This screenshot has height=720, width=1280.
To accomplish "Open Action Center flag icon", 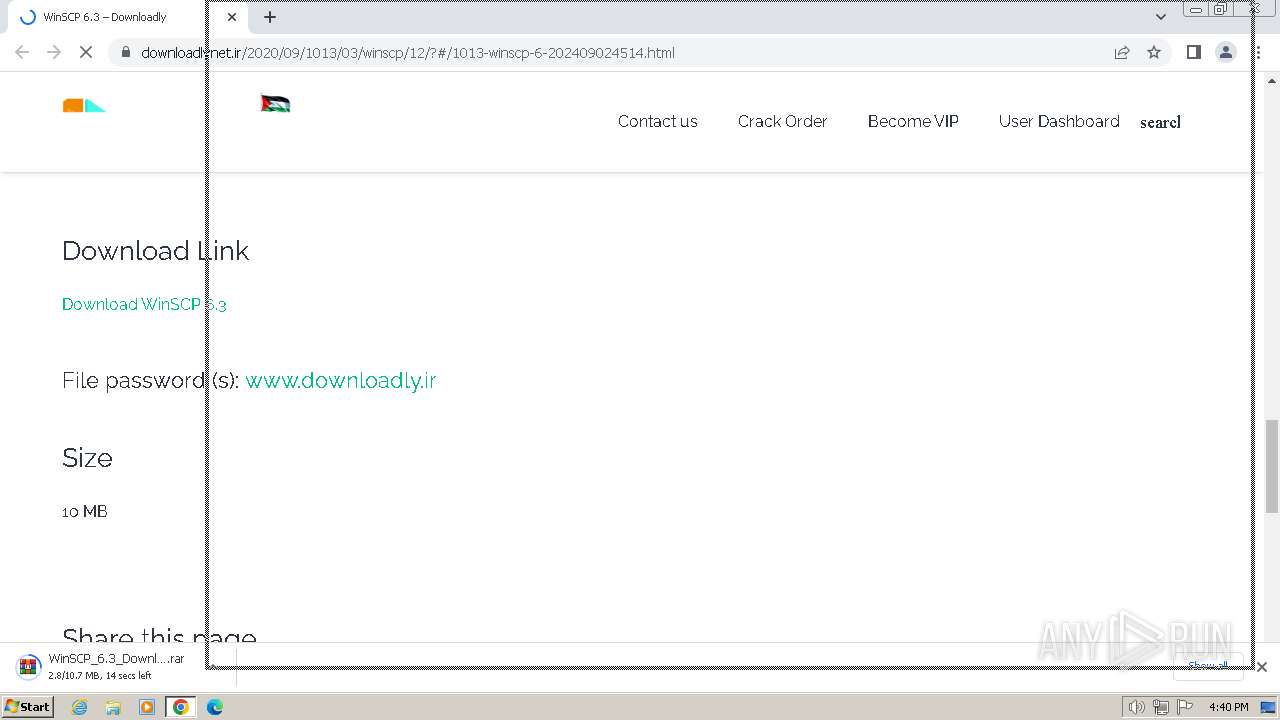I will pos(1185,707).
